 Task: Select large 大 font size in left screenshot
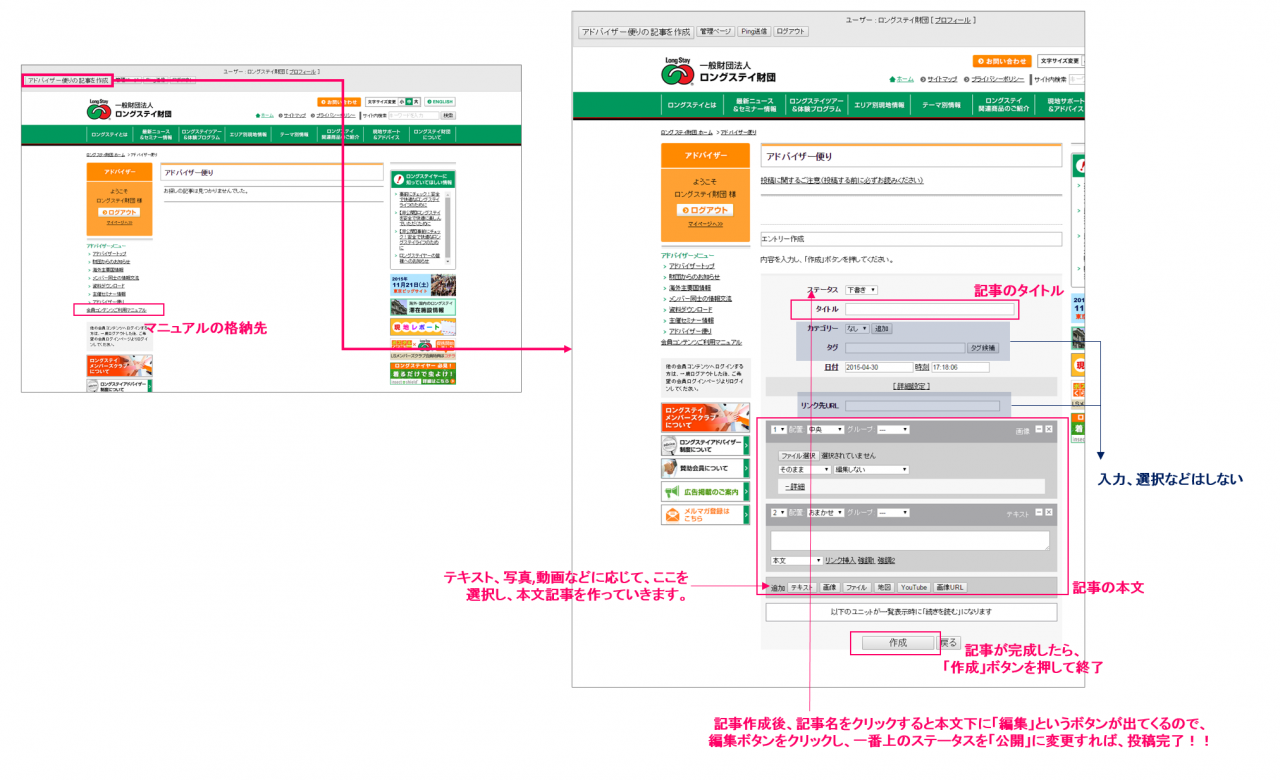tap(416, 102)
